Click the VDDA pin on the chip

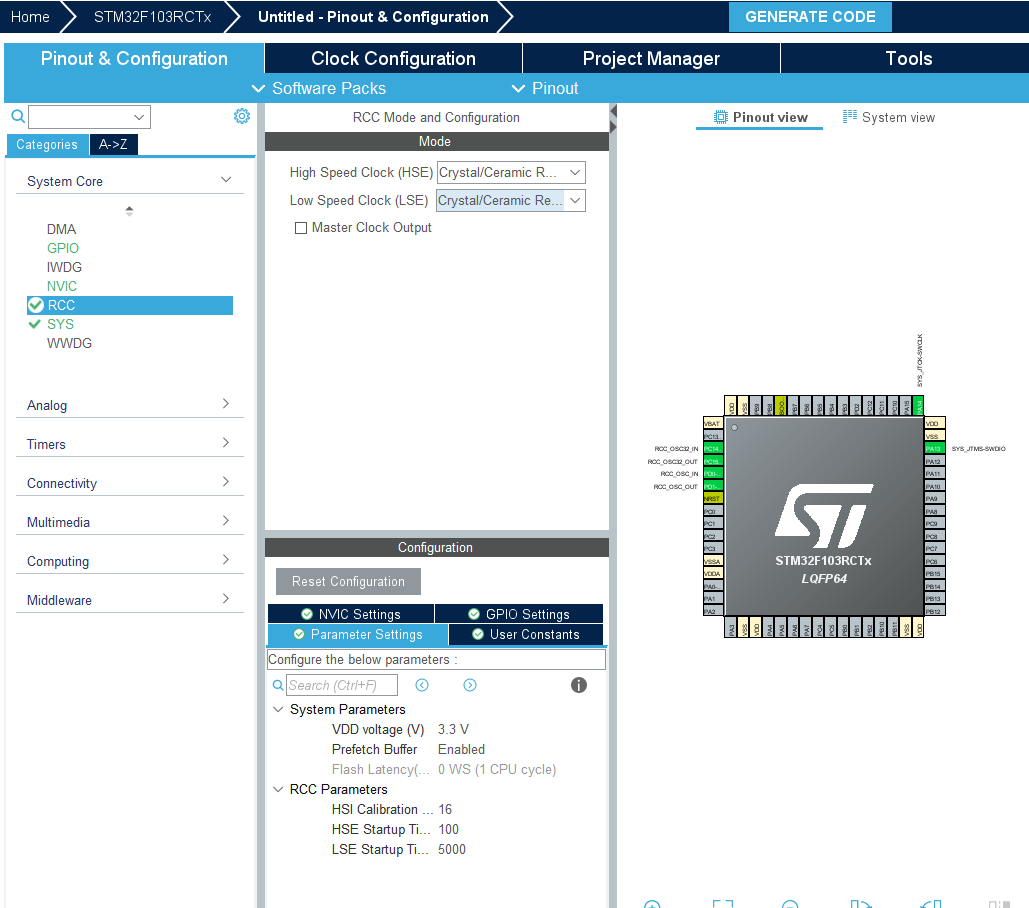tap(713, 574)
